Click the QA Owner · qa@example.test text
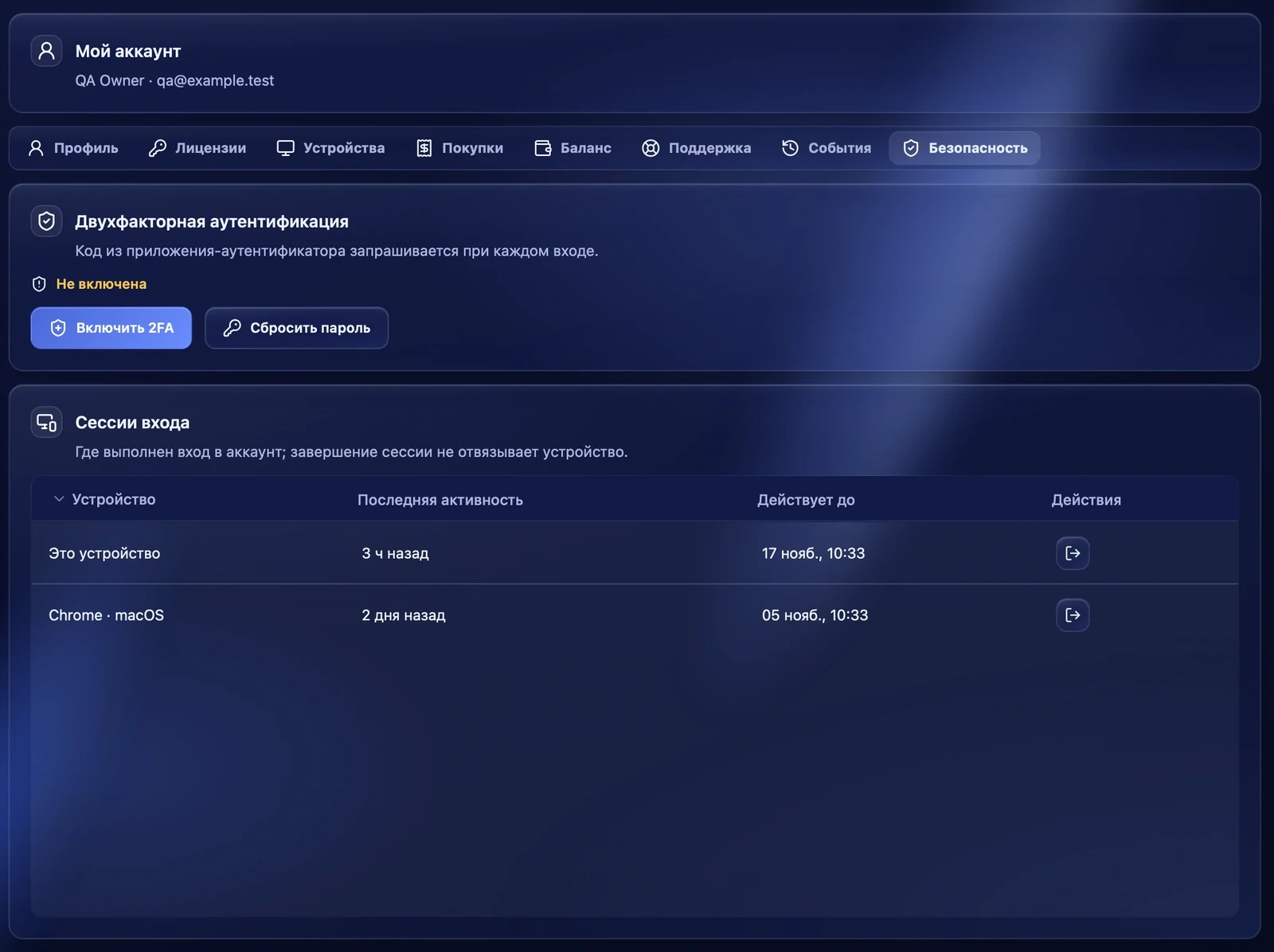1274x952 pixels. click(x=174, y=80)
